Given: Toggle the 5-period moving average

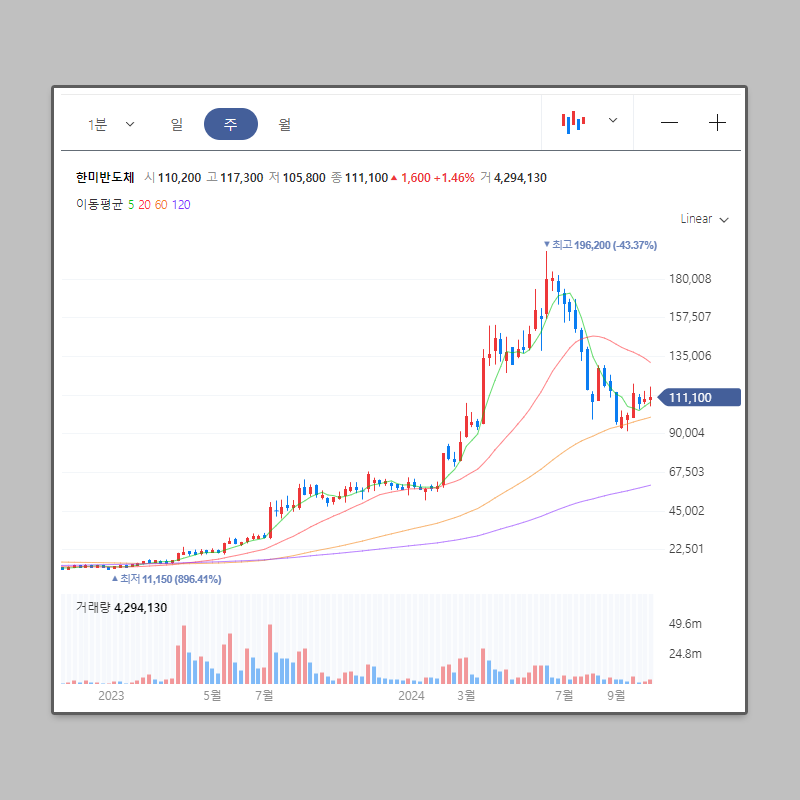Looking at the screenshot, I should coord(131,205).
